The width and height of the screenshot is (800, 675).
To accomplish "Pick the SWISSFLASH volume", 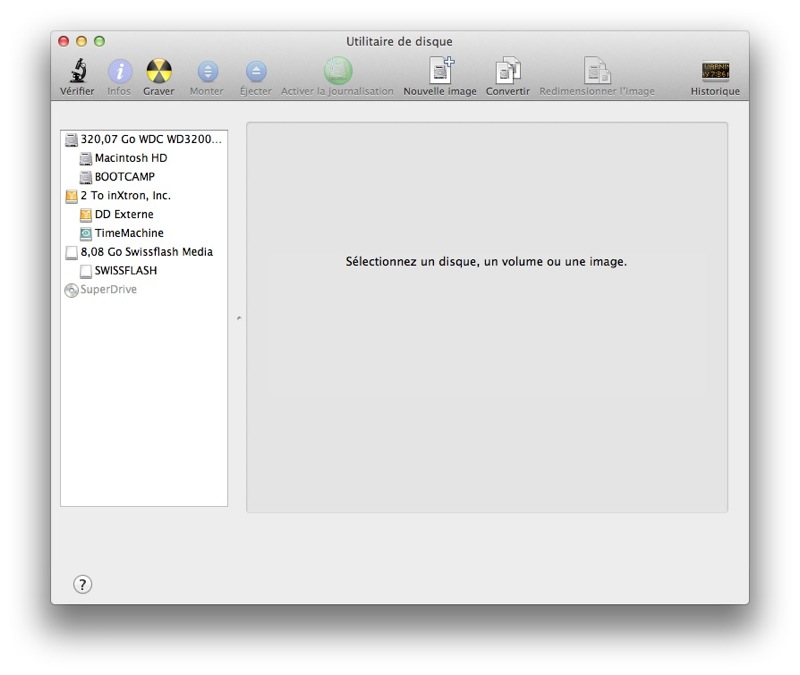I will pyautogui.click(x=125, y=271).
